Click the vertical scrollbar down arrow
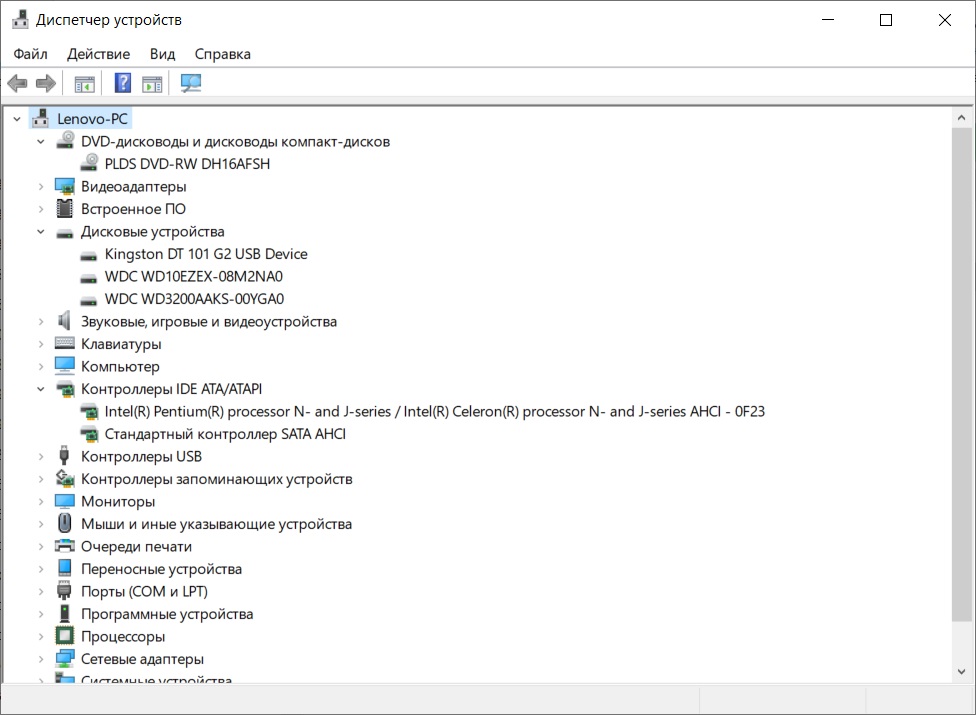 pos(964,672)
